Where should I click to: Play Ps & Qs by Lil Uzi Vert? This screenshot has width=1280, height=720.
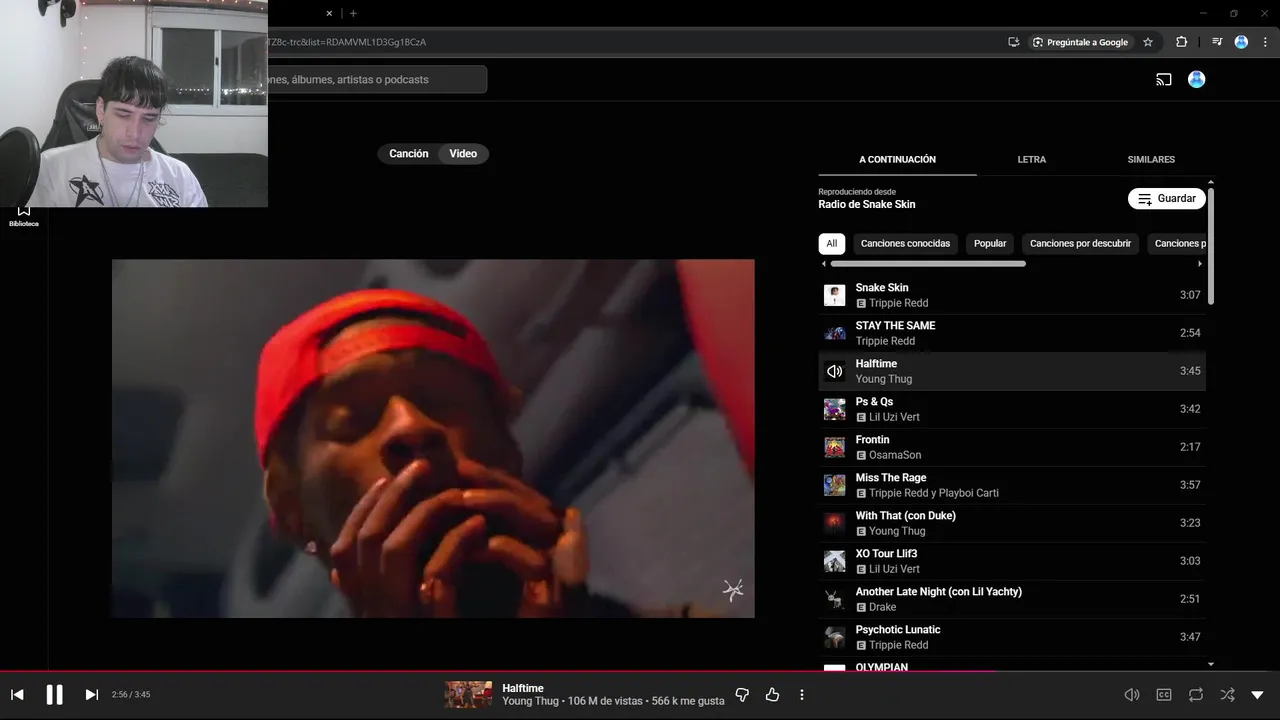[1012, 409]
